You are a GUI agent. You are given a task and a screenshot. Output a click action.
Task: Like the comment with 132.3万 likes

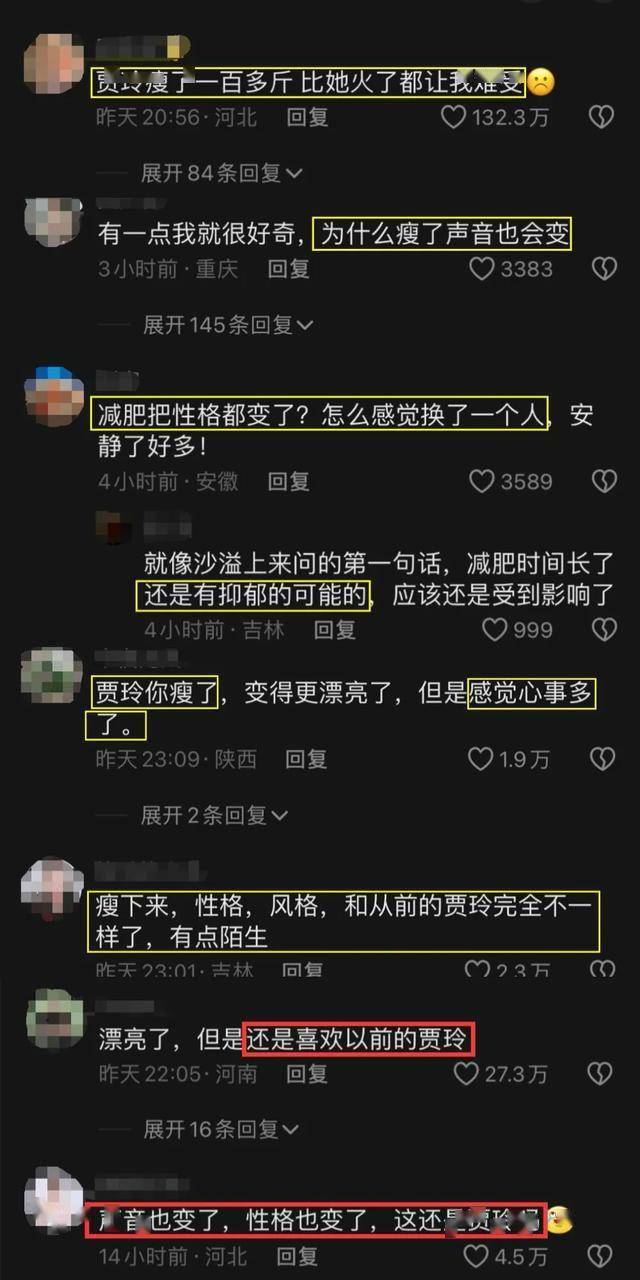pos(454,117)
